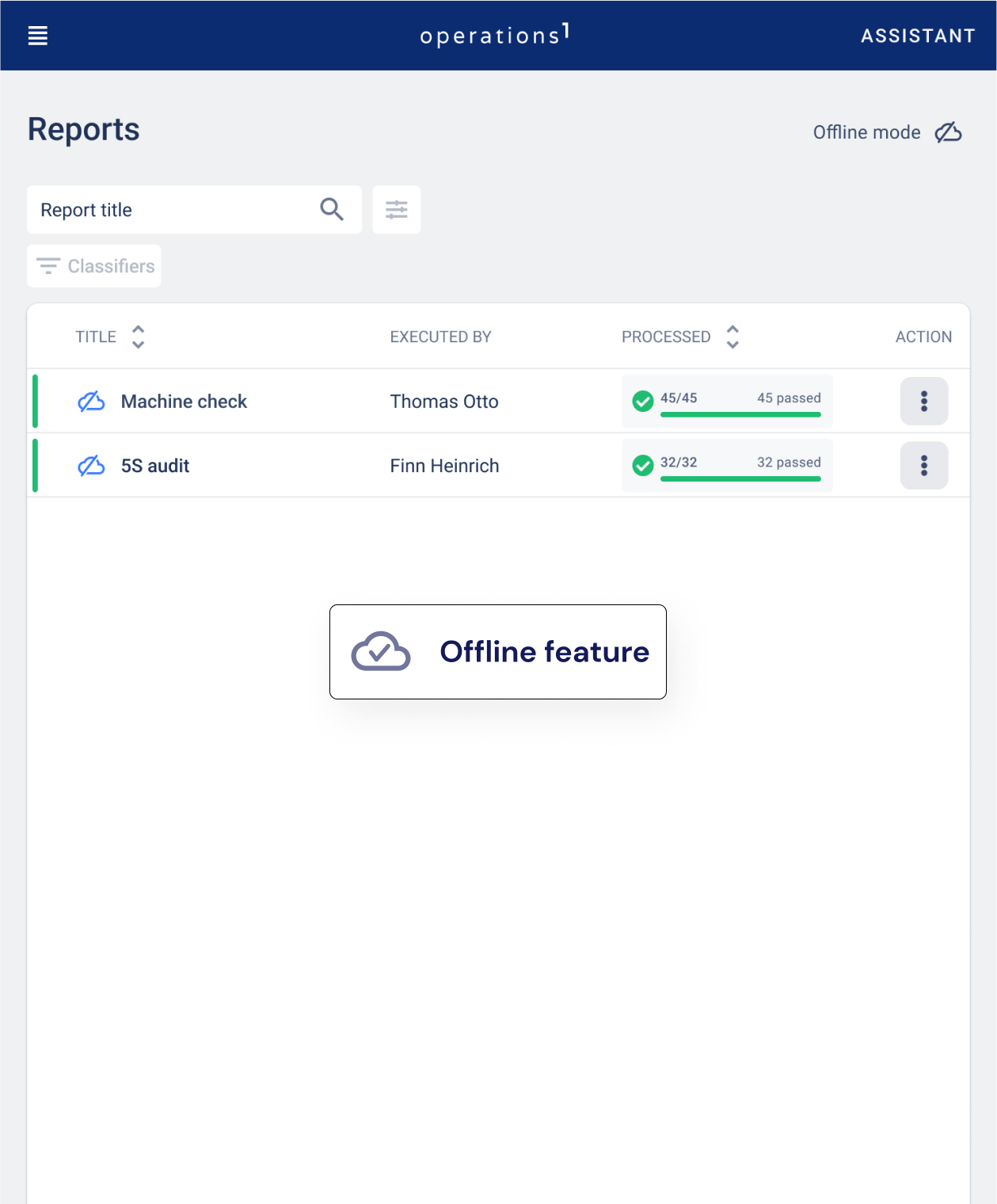997x1204 pixels.
Task: Click Thomas Otto in the table
Action: (x=443, y=402)
